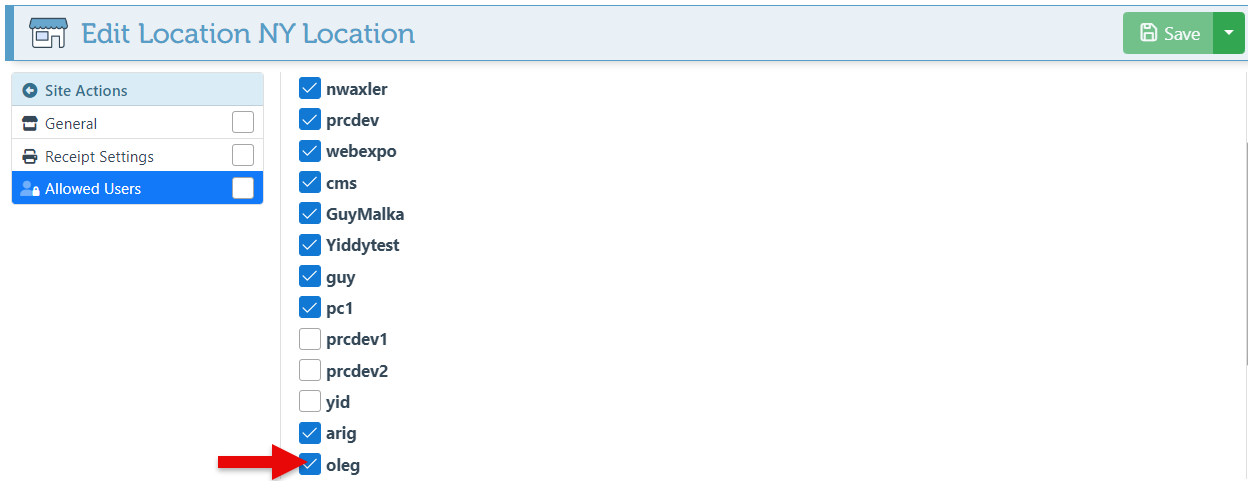Disable access for GuyMalka user

(x=310, y=214)
